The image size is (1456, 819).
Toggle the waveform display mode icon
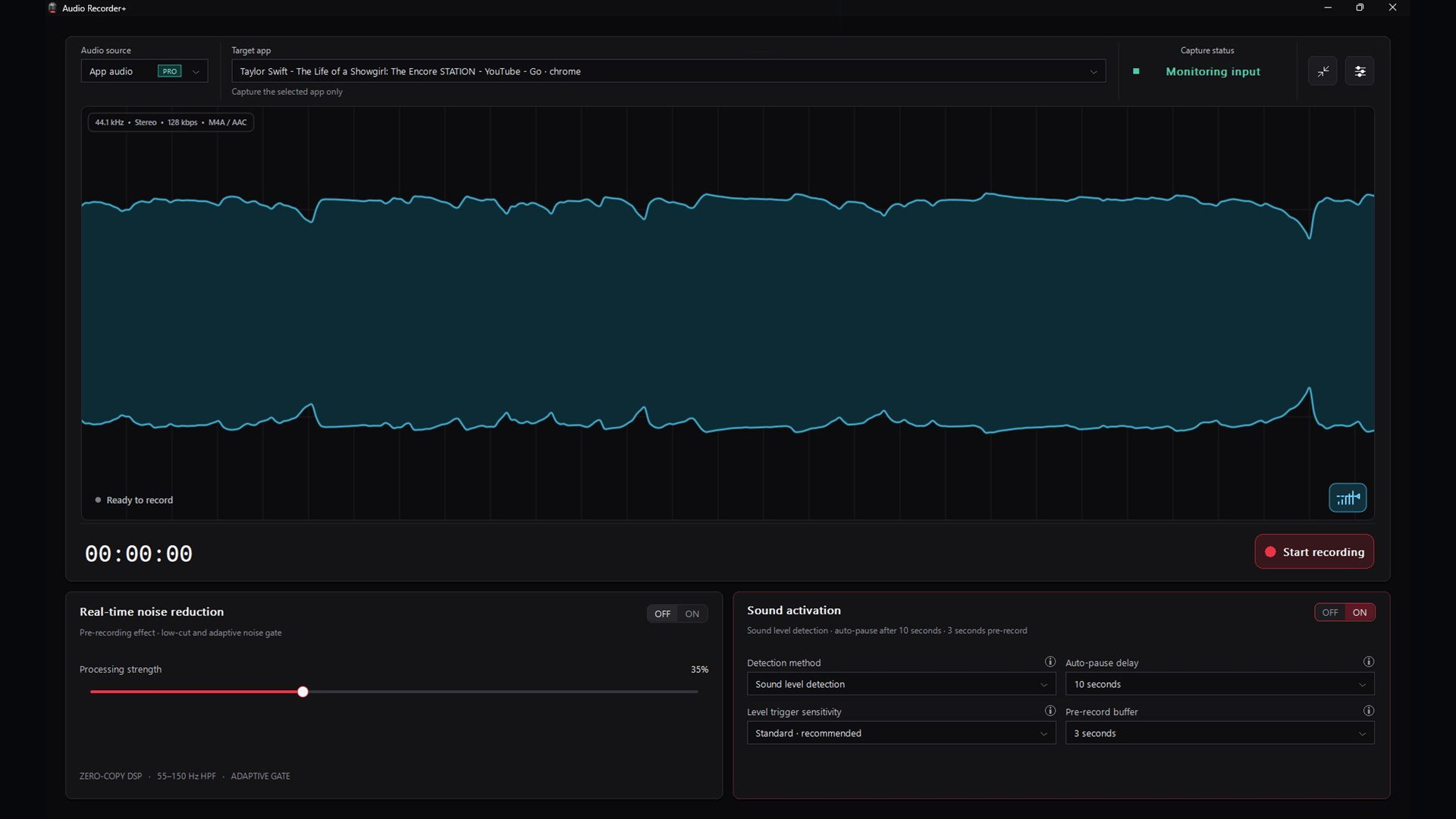click(x=1348, y=498)
